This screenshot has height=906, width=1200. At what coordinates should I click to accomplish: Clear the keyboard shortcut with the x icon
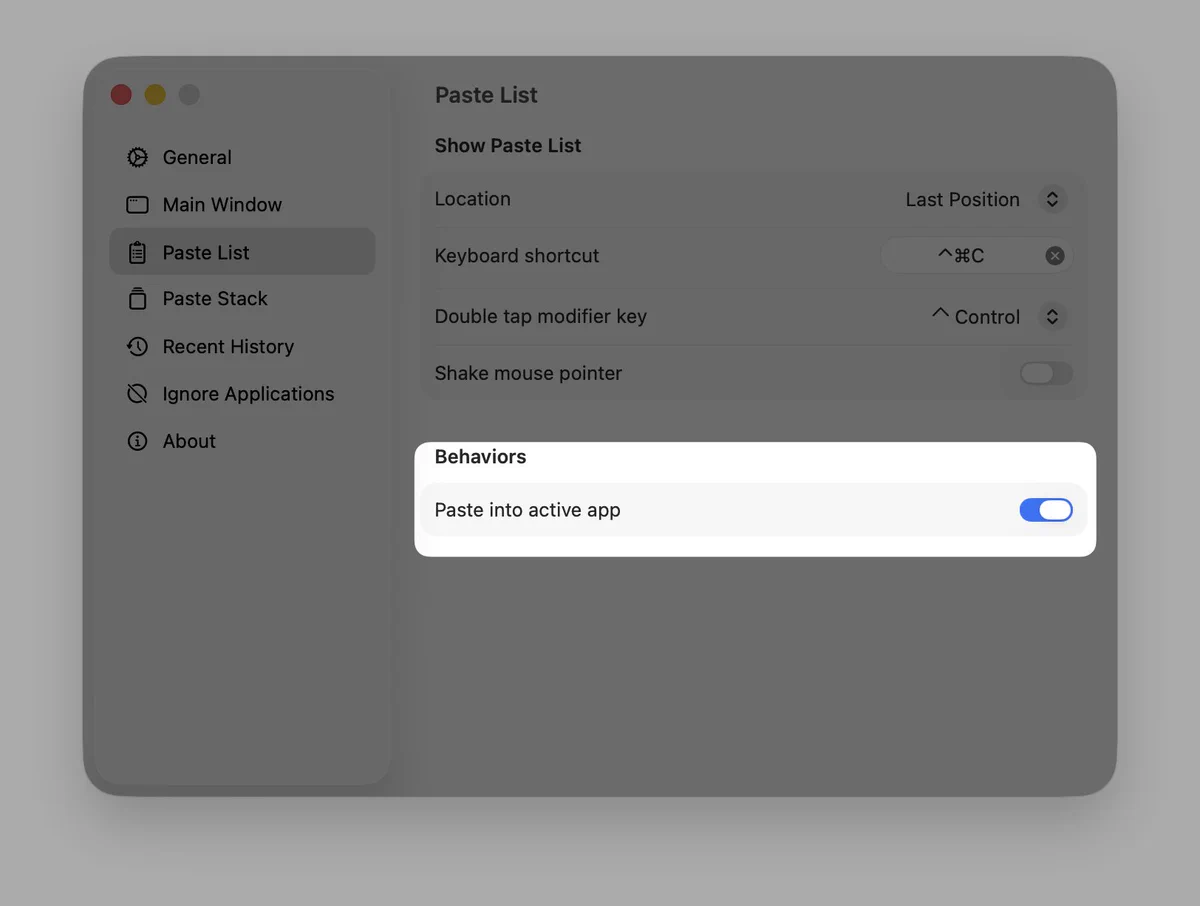click(1054, 256)
